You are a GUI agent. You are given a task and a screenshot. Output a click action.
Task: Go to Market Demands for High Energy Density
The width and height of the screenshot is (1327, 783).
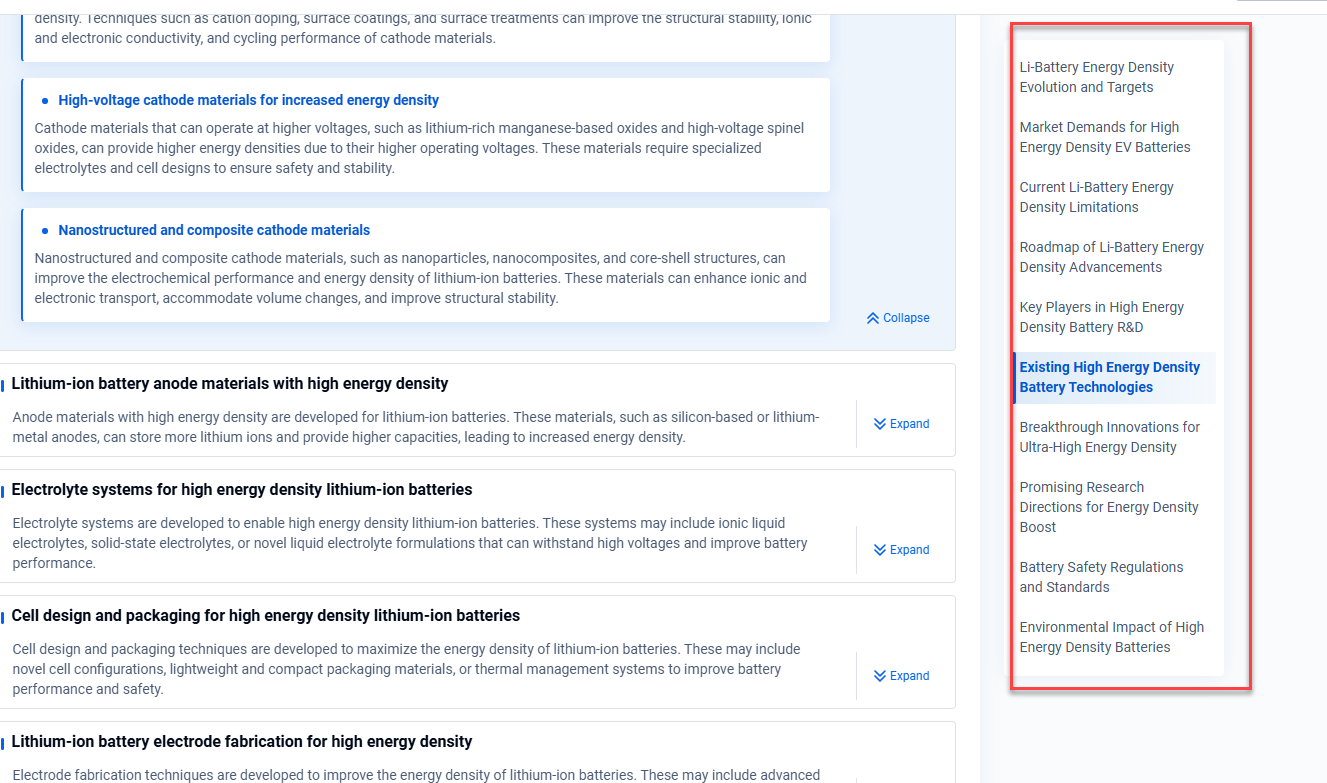pyautogui.click(x=1104, y=137)
